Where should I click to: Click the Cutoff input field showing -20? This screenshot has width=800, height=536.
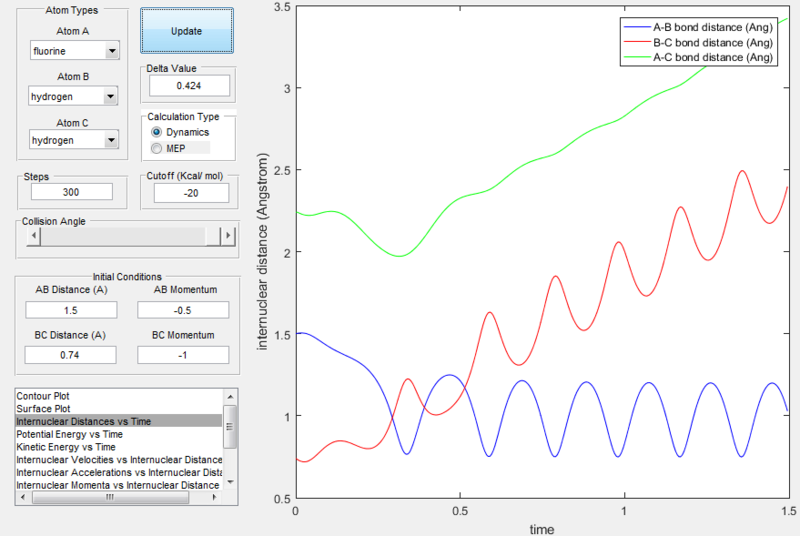[x=191, y=193]
